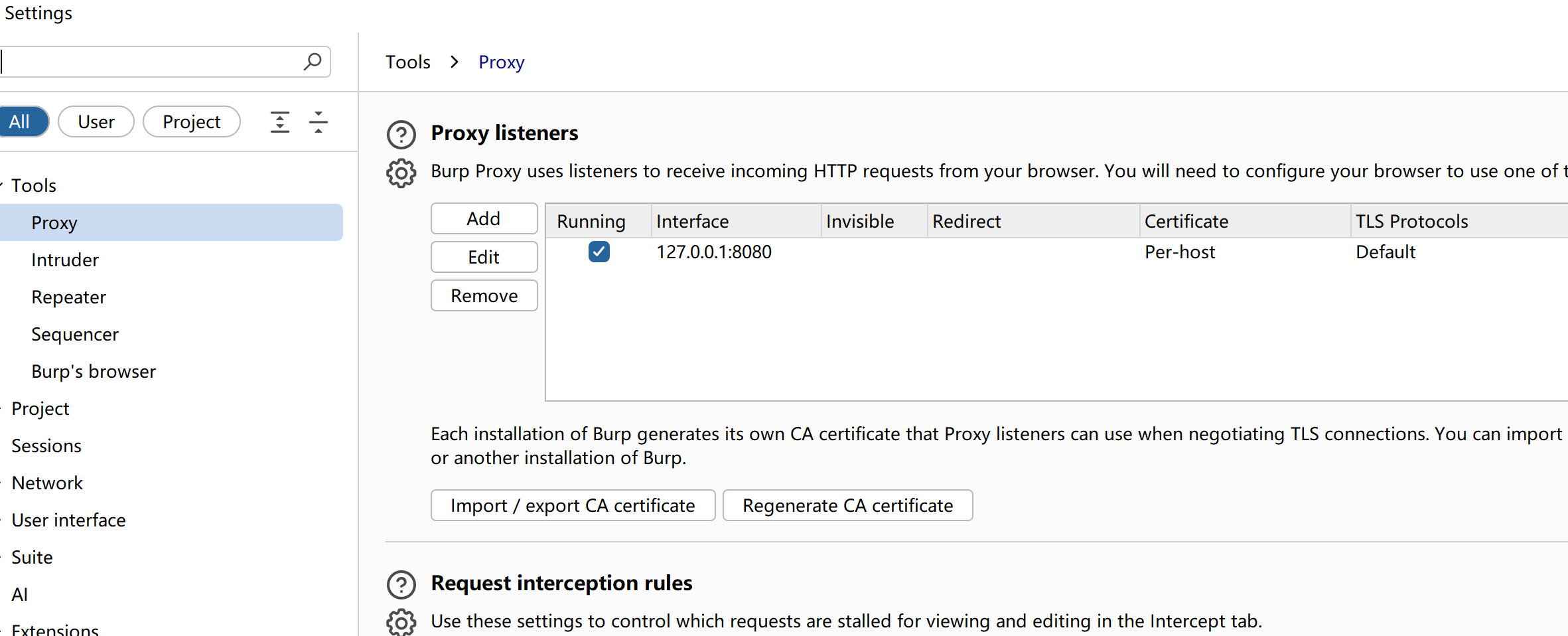The width and height of the screenshot is (1568, 636).
Task: Open Burp's browser settings page
Action: point(94,371)
